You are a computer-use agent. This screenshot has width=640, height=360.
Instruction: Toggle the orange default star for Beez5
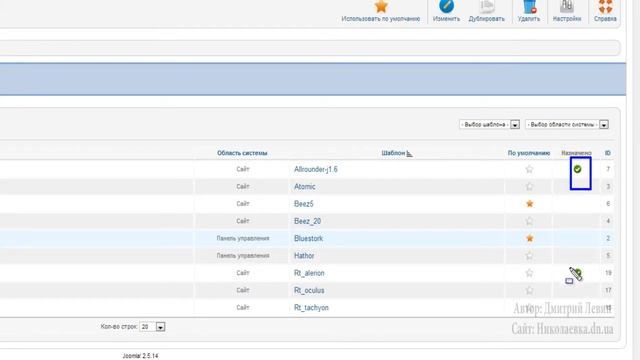coord(529,204)
